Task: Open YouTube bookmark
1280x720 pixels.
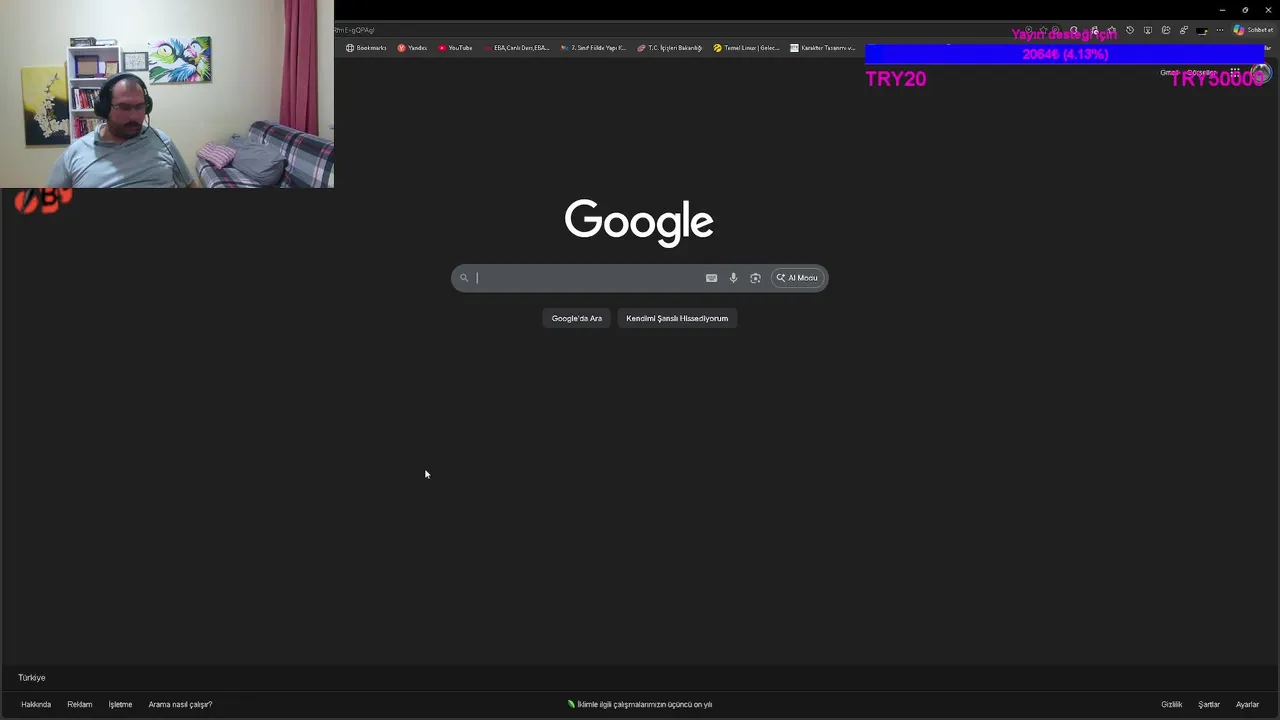Action: point(455,48)
